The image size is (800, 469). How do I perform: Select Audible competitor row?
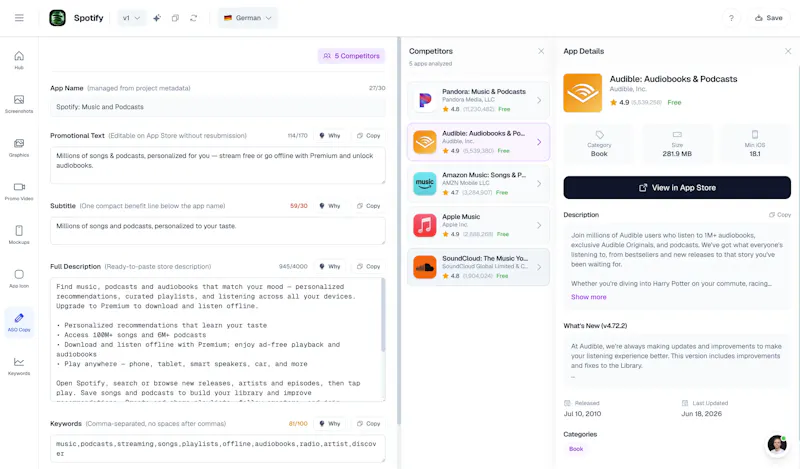pos(478,142)
